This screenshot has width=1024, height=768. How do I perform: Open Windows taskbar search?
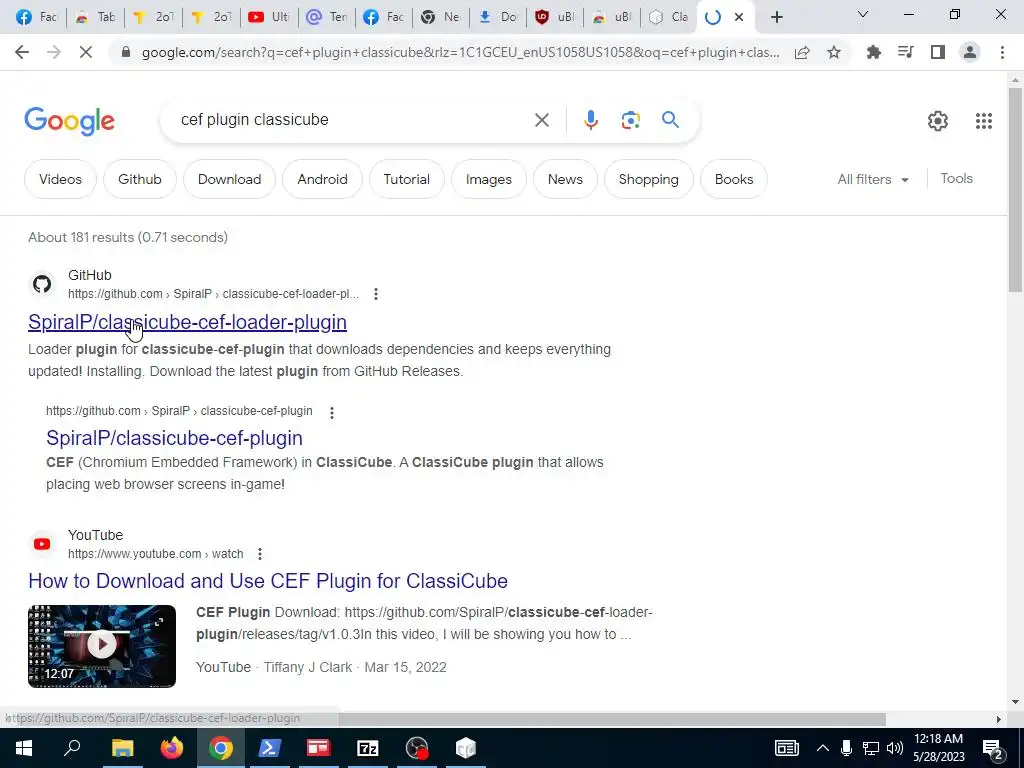[x=72, y=748]
